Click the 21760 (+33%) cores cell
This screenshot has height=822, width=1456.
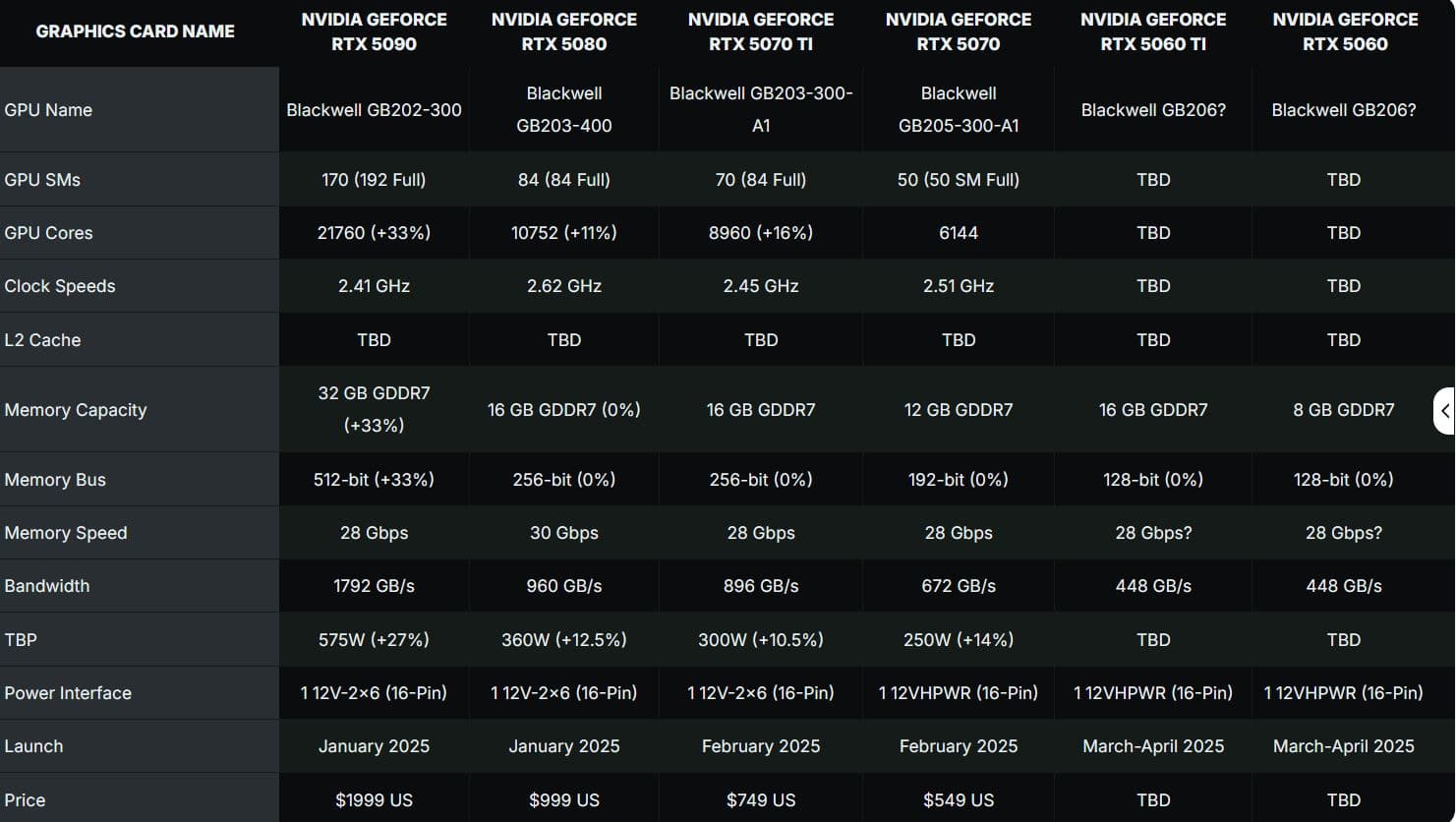(374, 233)
